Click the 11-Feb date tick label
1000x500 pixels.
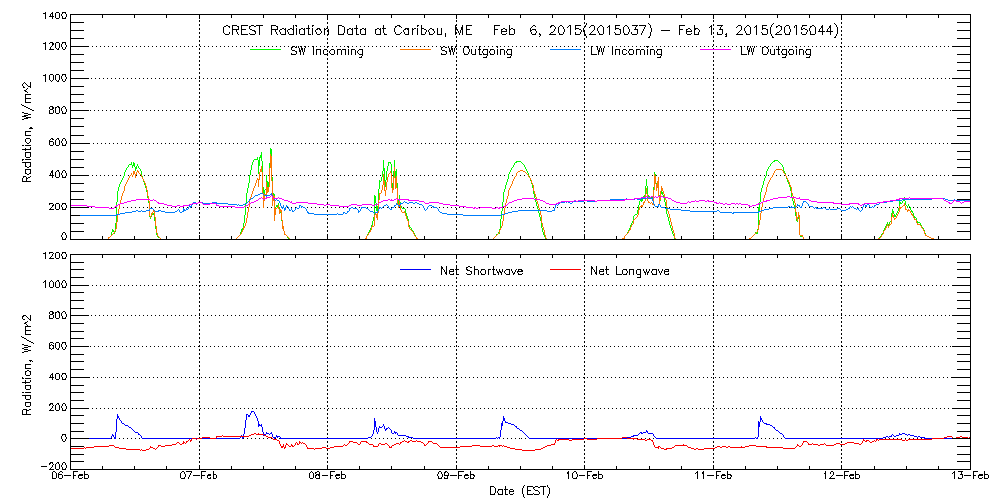click(713, 477)
